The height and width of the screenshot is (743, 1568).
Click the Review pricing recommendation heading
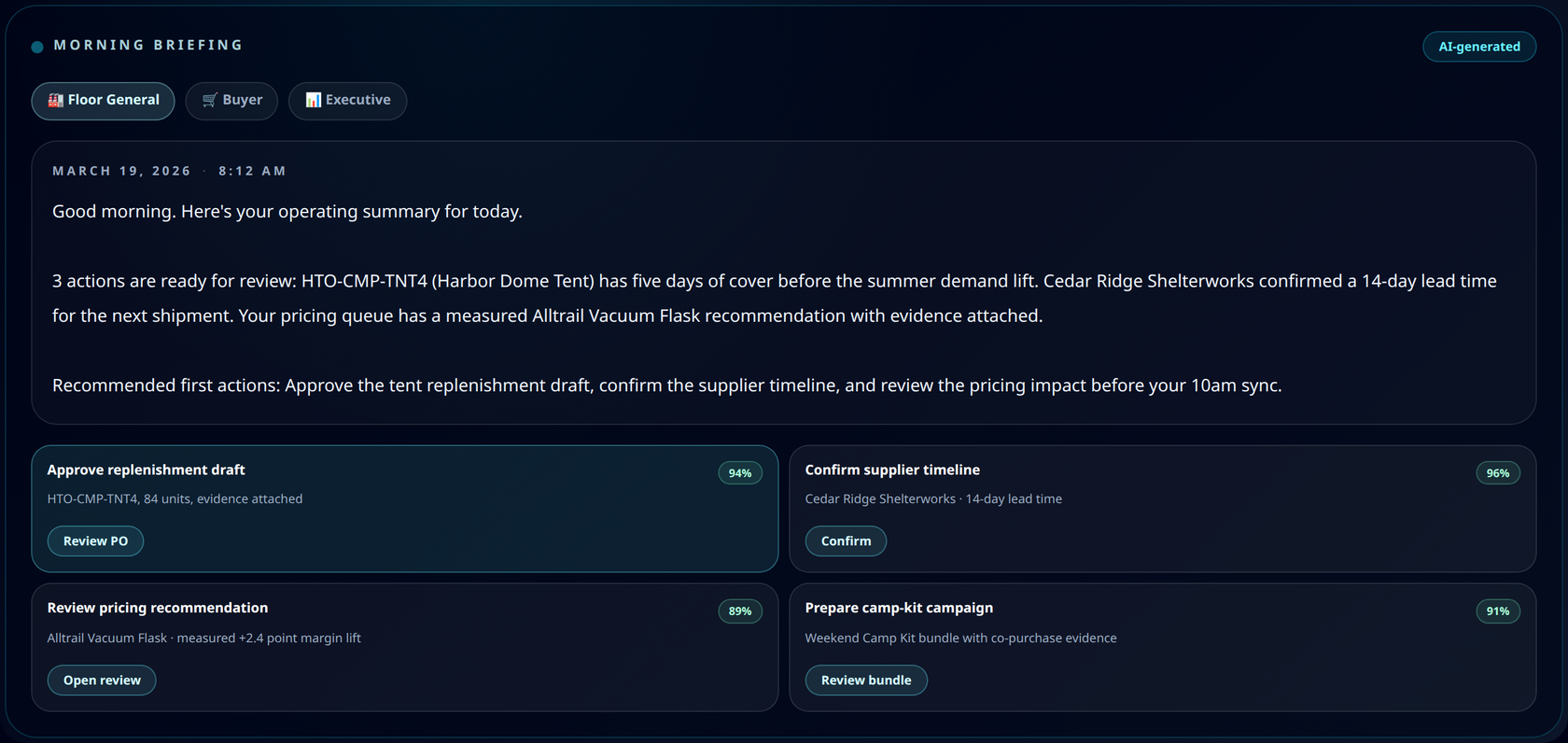point(158,608)
